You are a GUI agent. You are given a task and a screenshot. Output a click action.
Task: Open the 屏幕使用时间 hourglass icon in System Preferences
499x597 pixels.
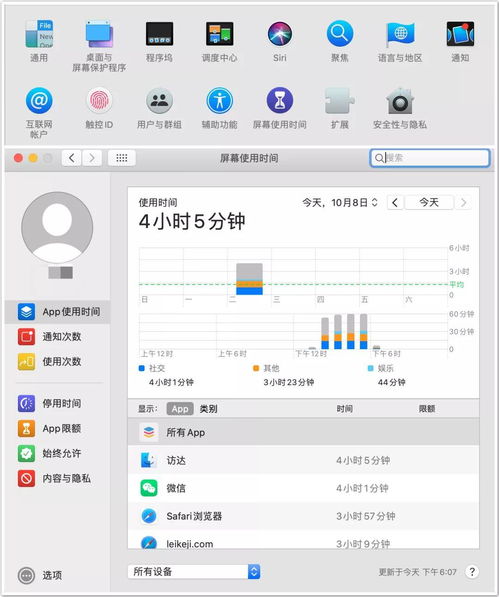[x=280, y=101]
